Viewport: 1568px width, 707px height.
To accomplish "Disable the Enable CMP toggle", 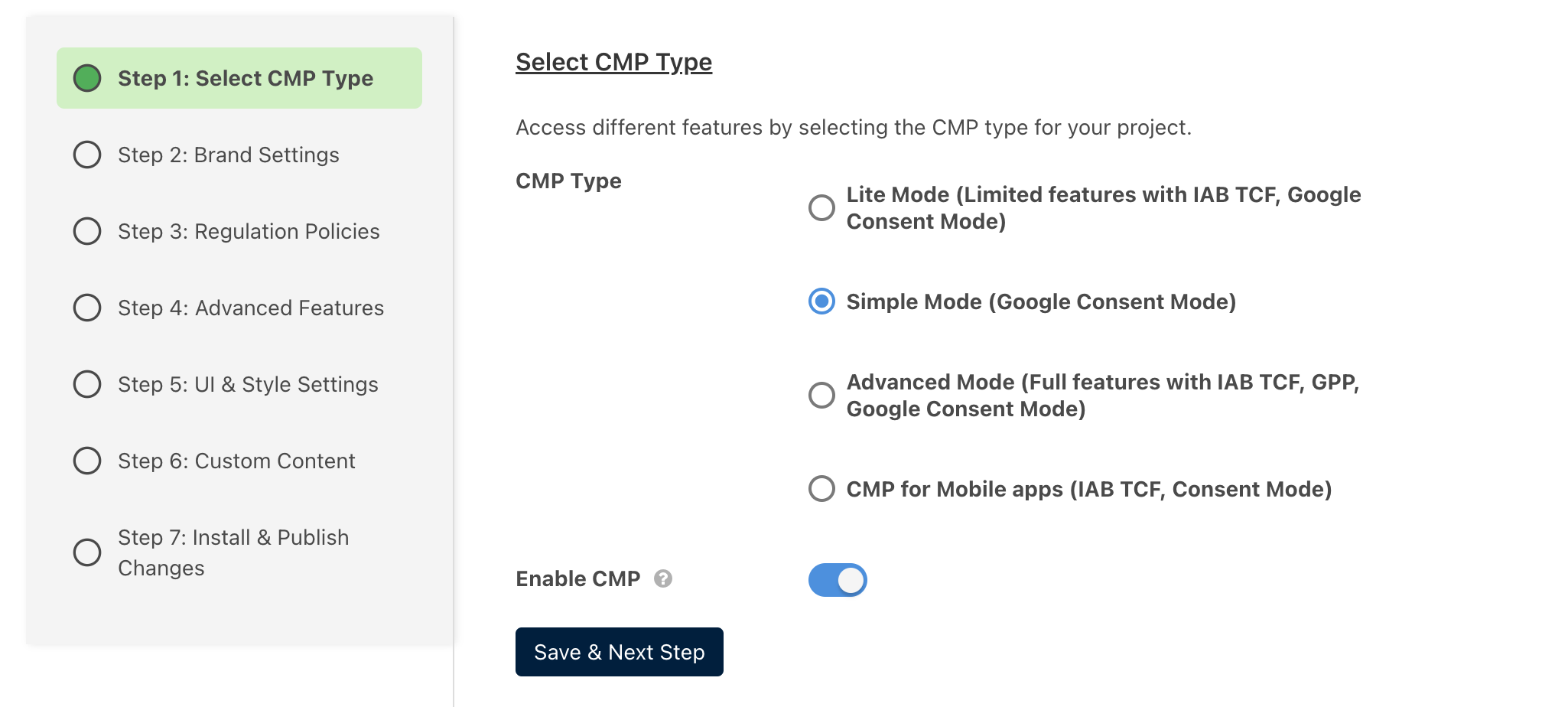I will click(838, 579).
